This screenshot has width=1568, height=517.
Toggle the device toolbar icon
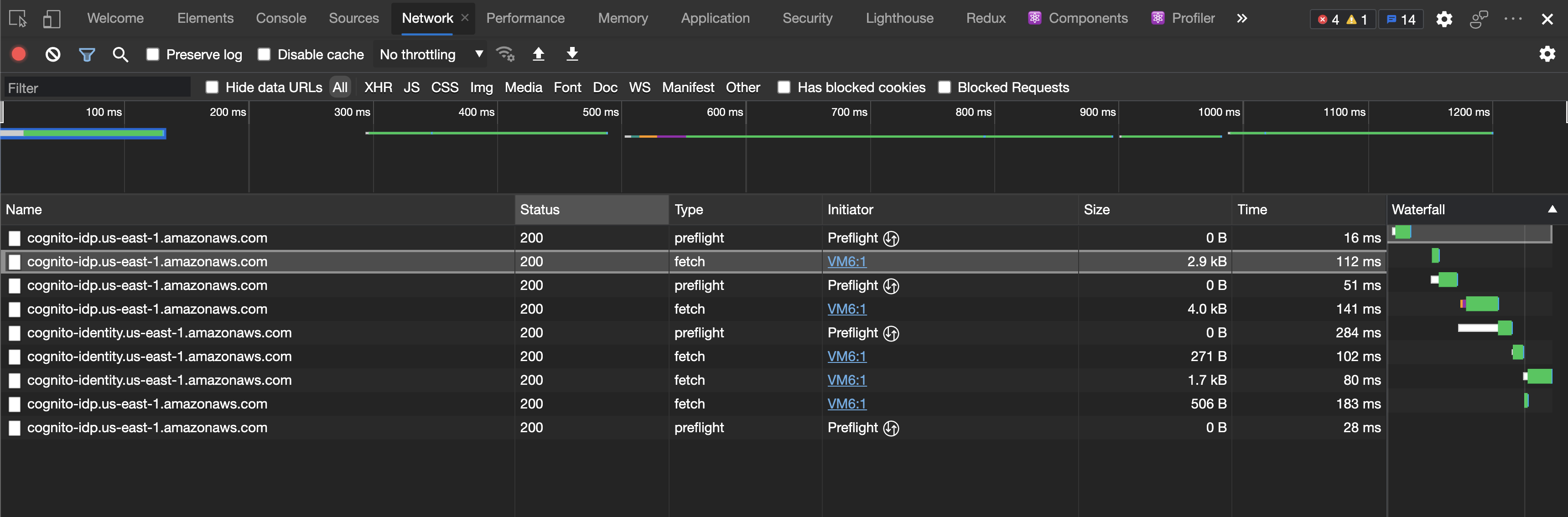(x=52, y=18)
